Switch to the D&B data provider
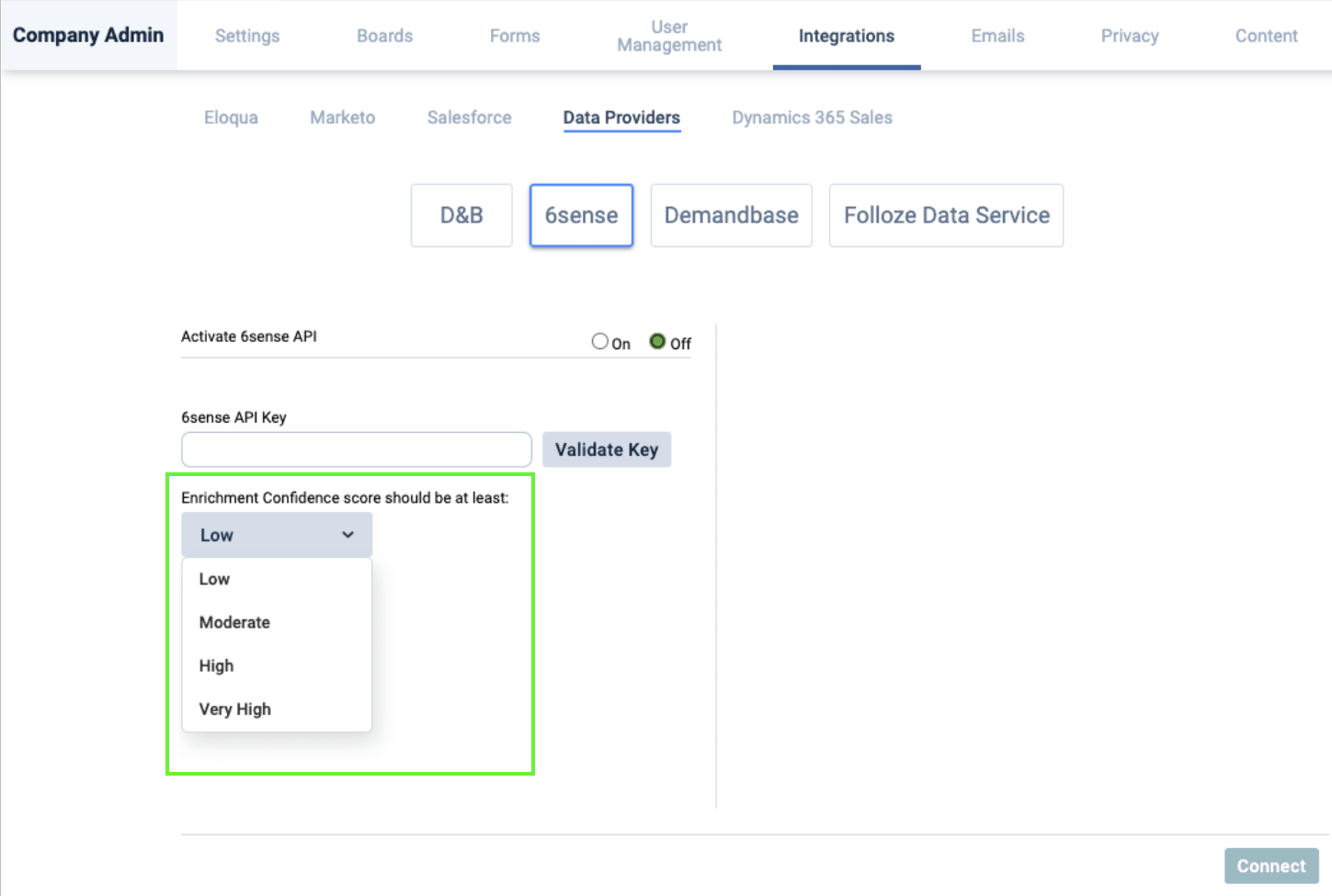The image size is (1332, 896). pyautogui.click(x=461, y=215)
